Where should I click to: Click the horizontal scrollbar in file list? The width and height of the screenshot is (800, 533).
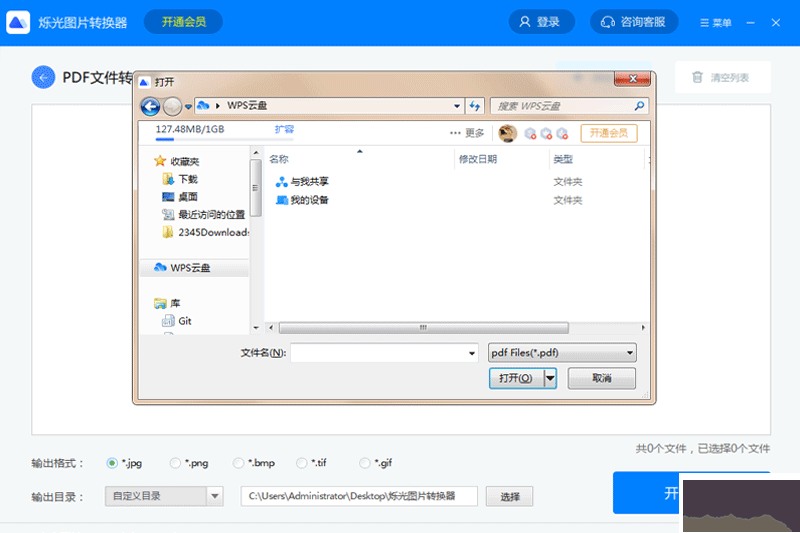click(423, 327)
